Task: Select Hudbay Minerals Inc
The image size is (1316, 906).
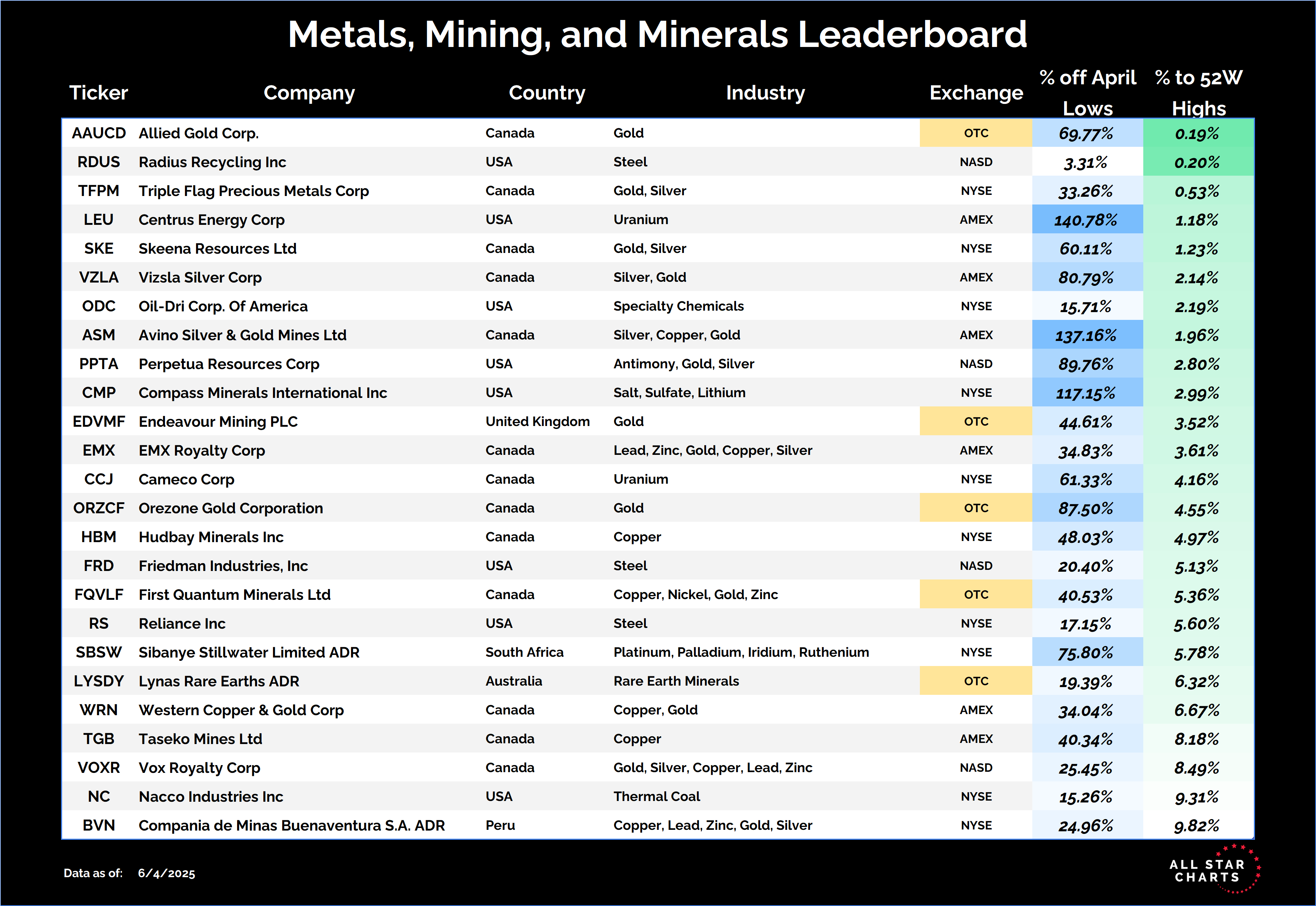Action: click(210, 537)
